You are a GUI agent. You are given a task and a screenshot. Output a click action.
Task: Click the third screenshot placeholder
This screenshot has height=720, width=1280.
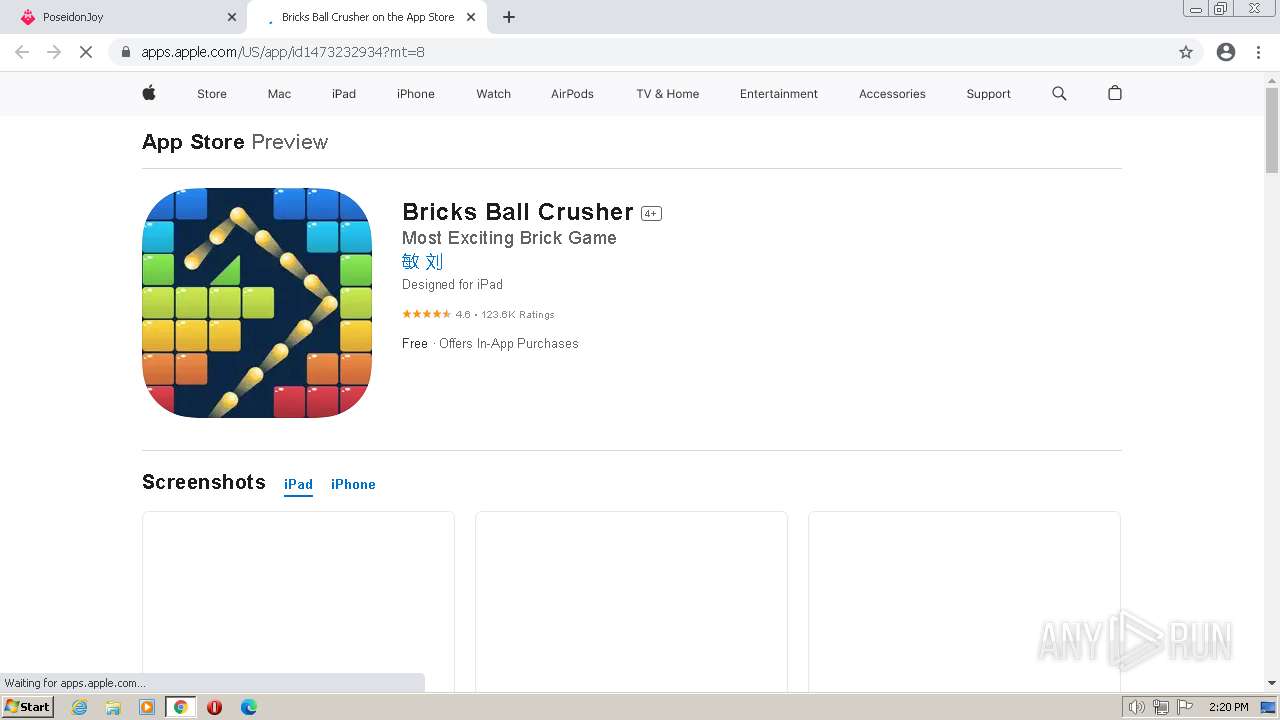pos(964,601)
